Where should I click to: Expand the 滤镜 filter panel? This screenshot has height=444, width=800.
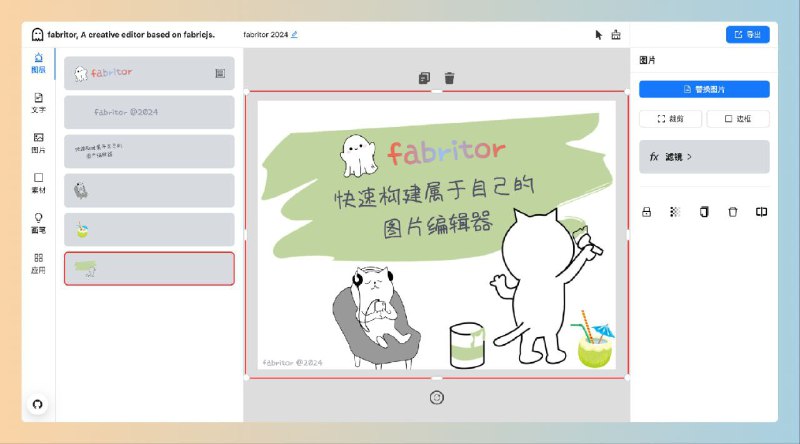point(704,157)
